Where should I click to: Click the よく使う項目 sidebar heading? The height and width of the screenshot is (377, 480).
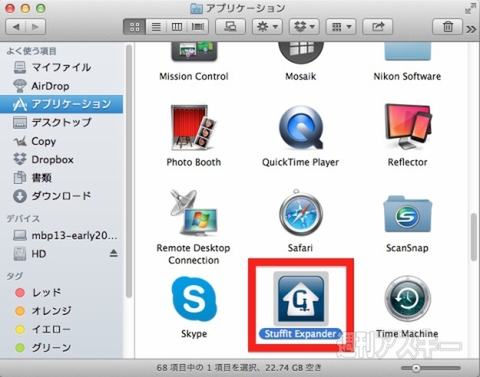point(32,51)
